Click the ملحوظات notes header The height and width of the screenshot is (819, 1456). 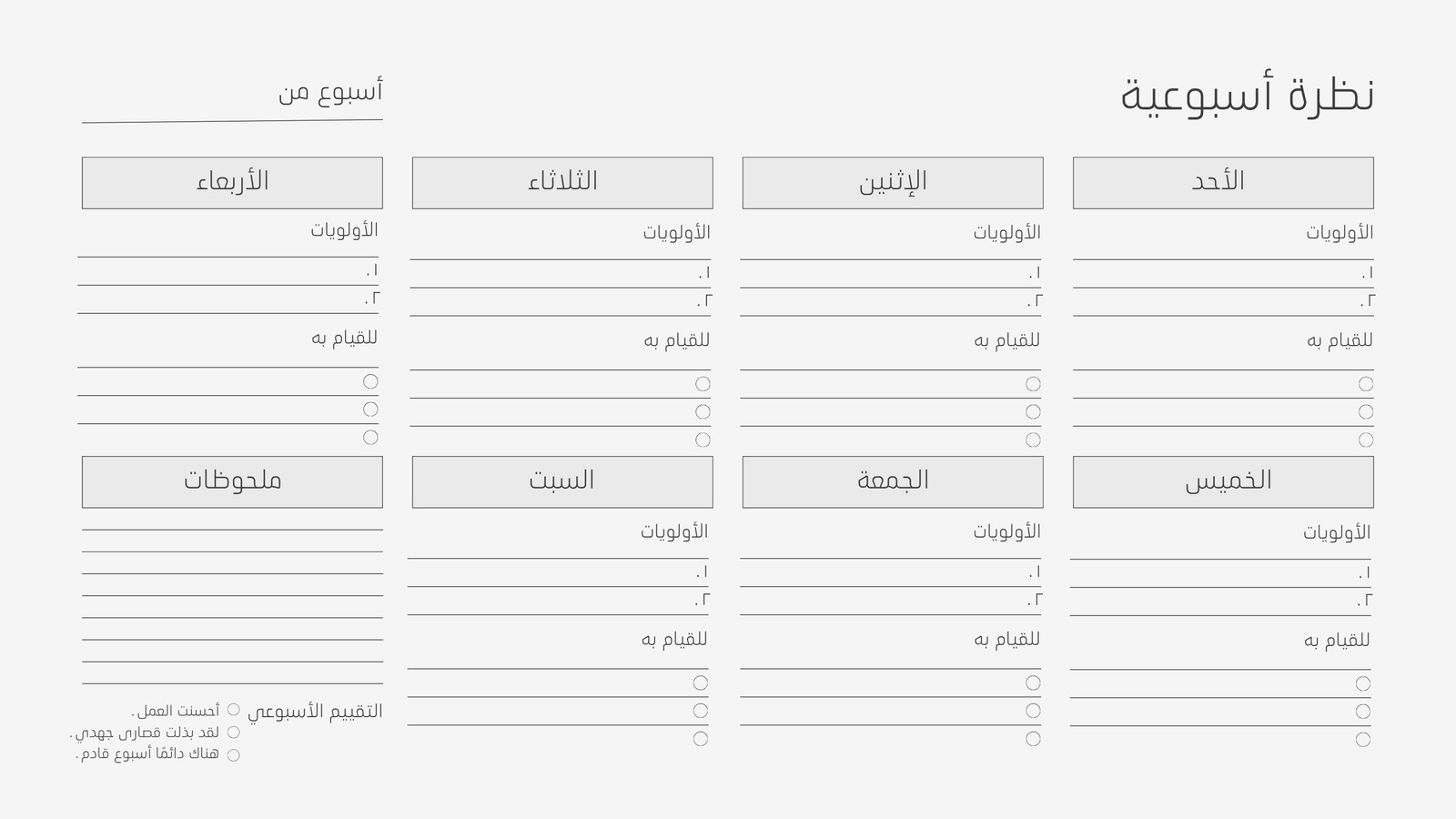(x=232, y=482)
